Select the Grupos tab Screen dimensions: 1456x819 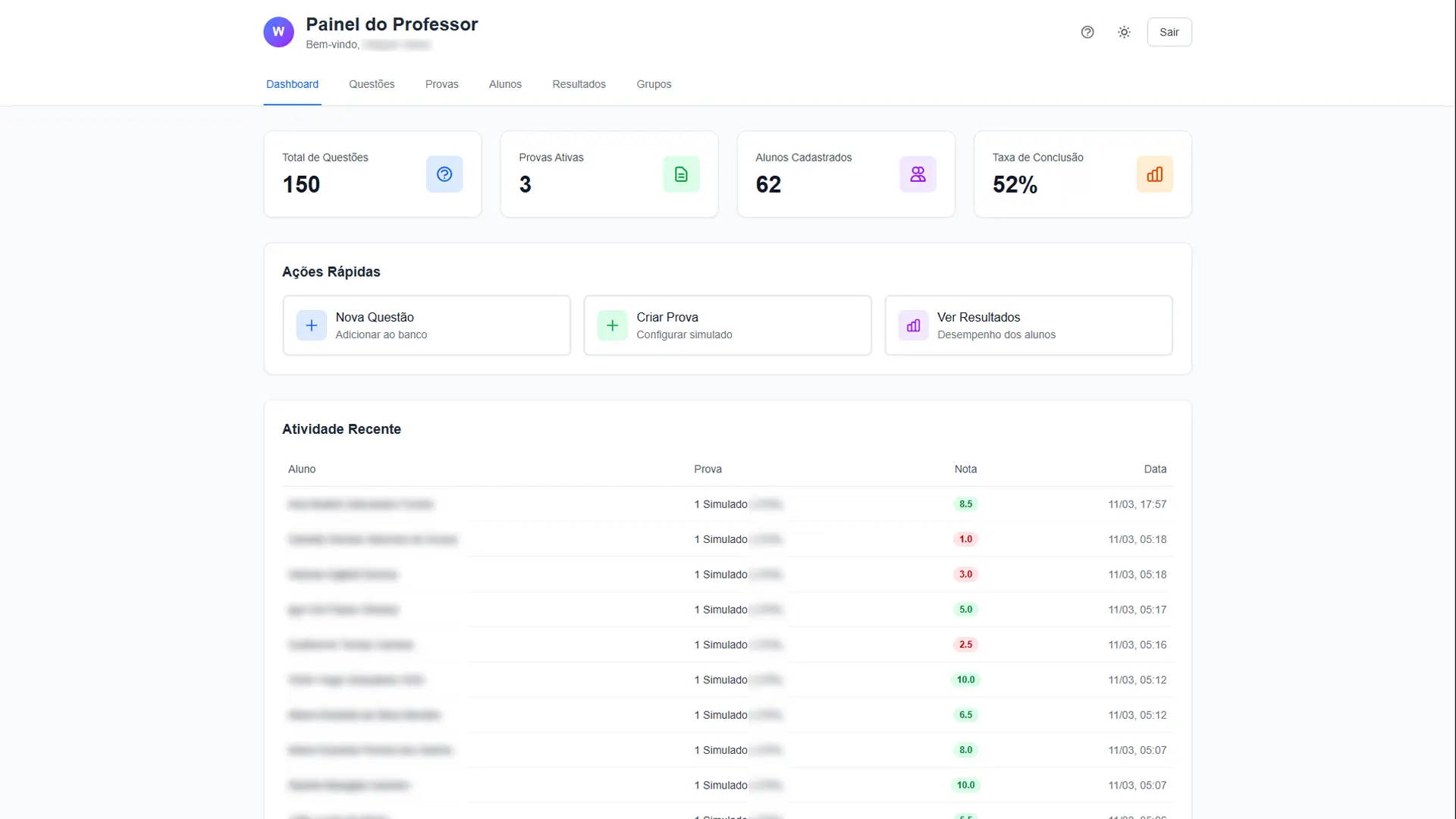coord(654,84)
